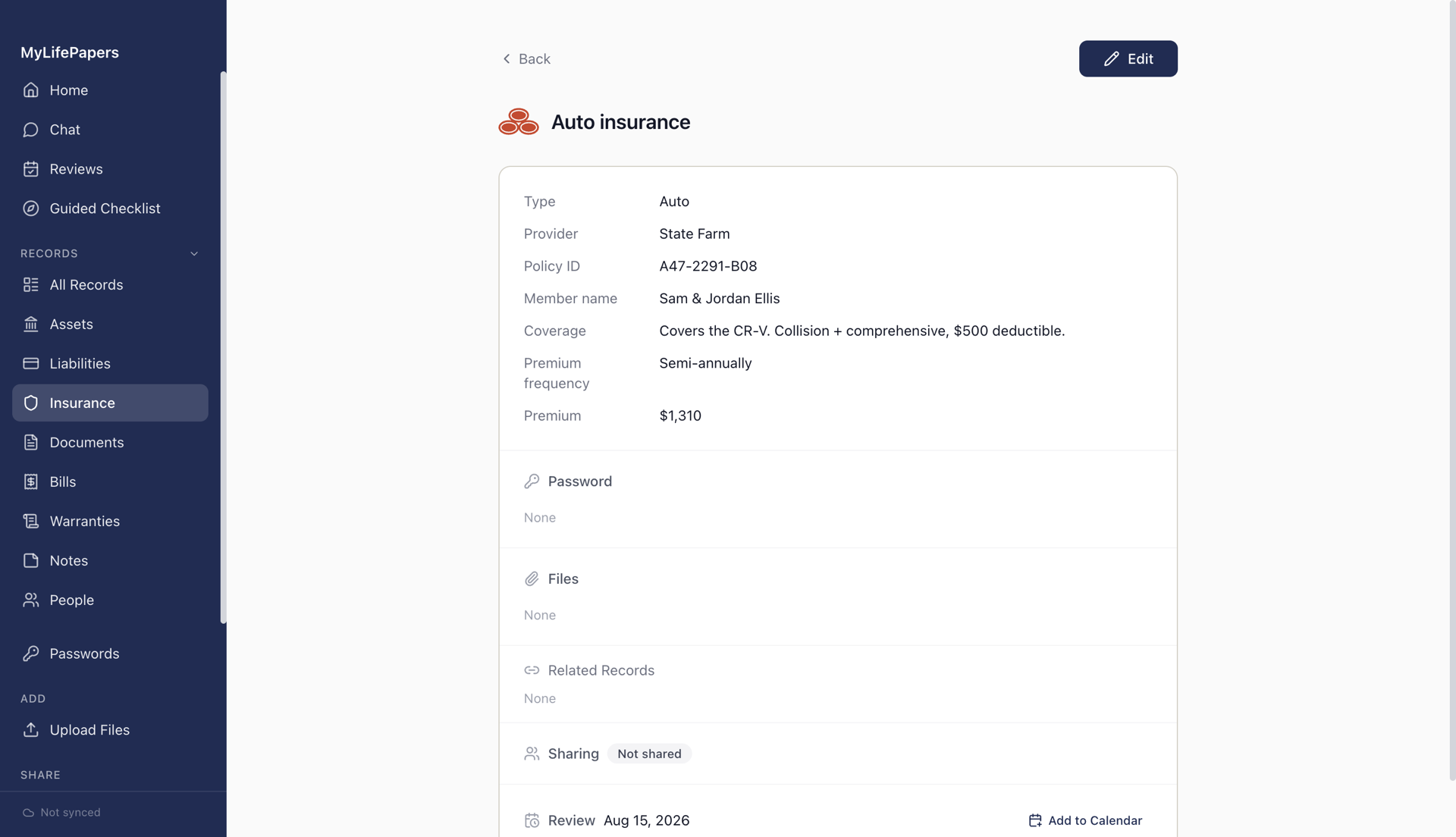
Task: Click the Insurance shield icon
Action: pos(30,403)
